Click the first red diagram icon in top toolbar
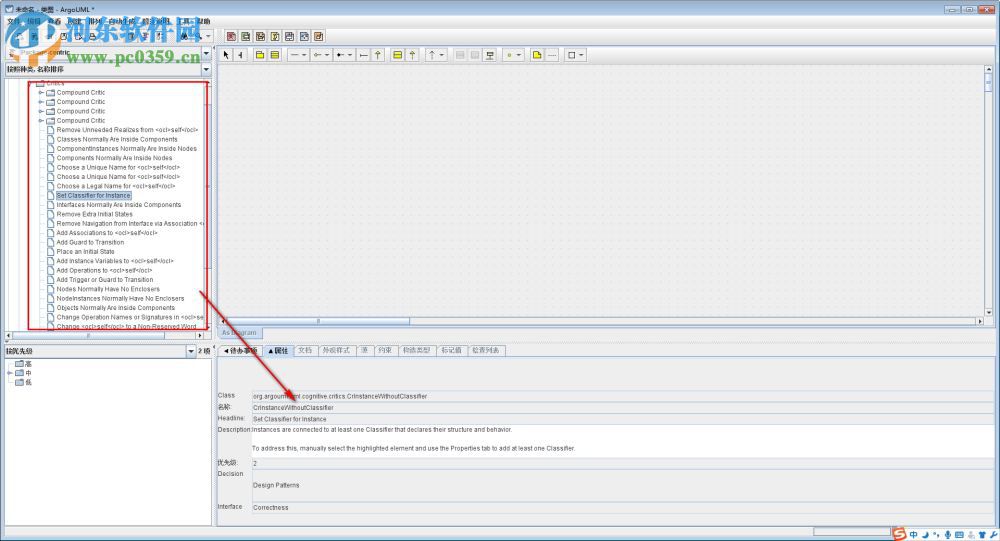 pyautogui.click(x=232, y=36)
